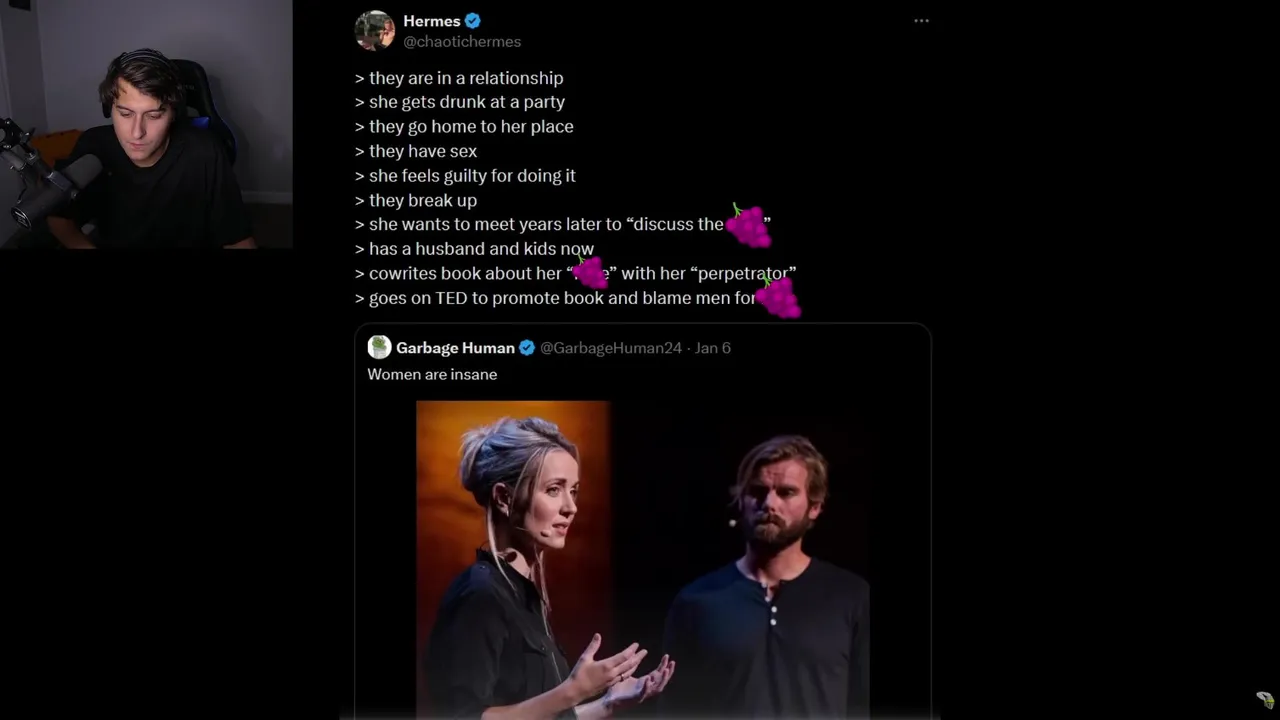Open the quoted tweet's TED talk photo
This screenshot has width=1280, height=720.
tap(642, 558)
